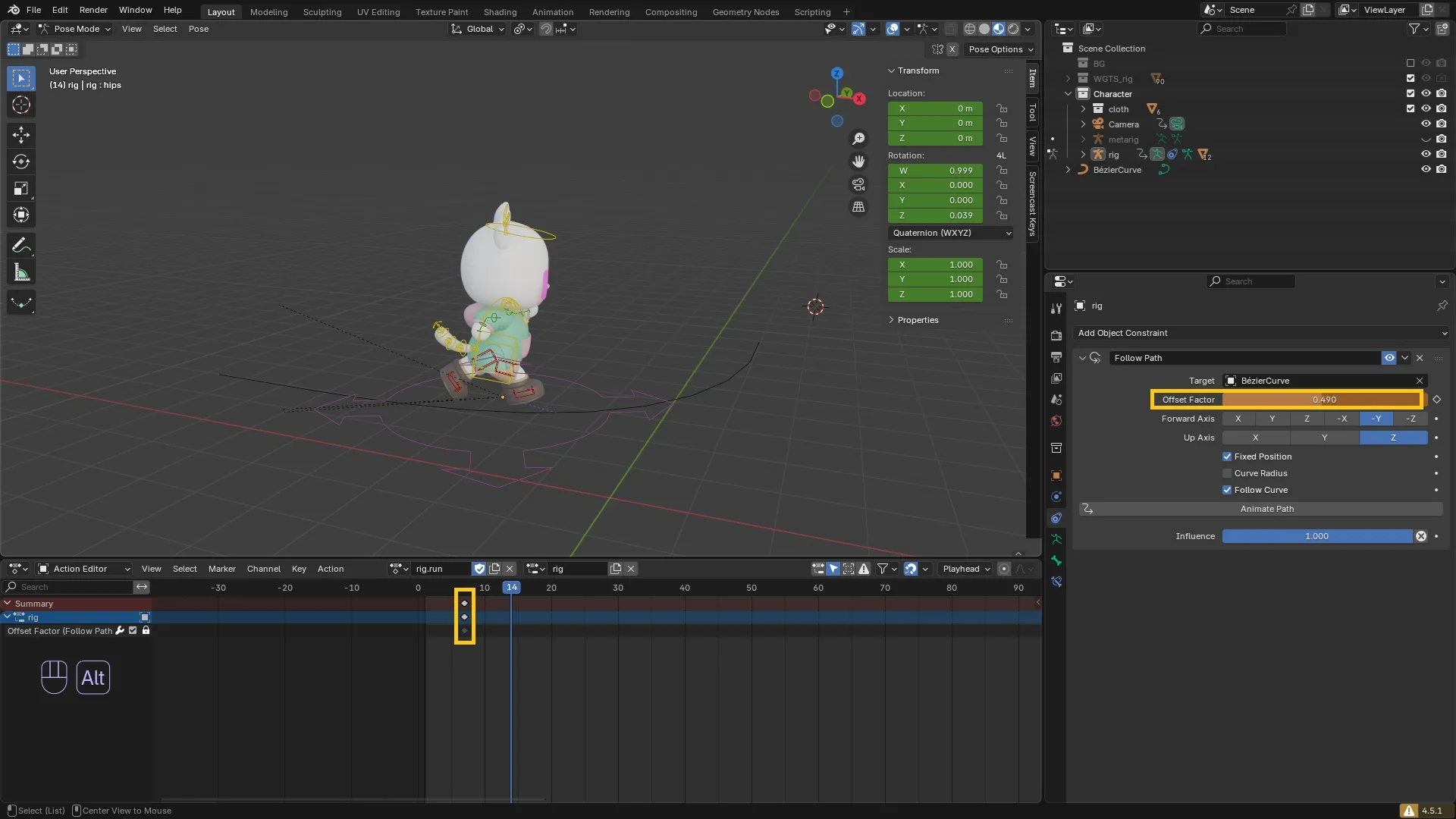Click the Offset Factor slider
Screen dimensions: 1456x819
click(x=1323, y=400)
